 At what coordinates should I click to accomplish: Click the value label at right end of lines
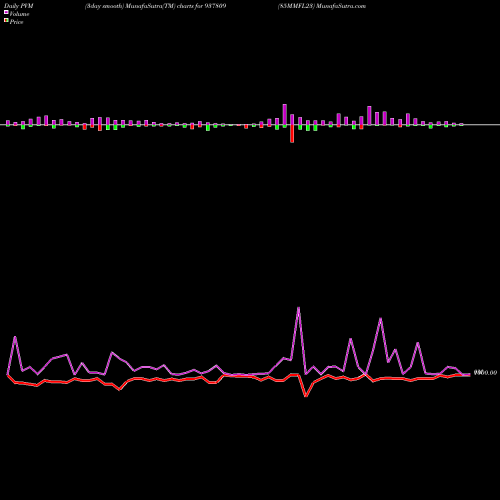[x=485, y=373]
